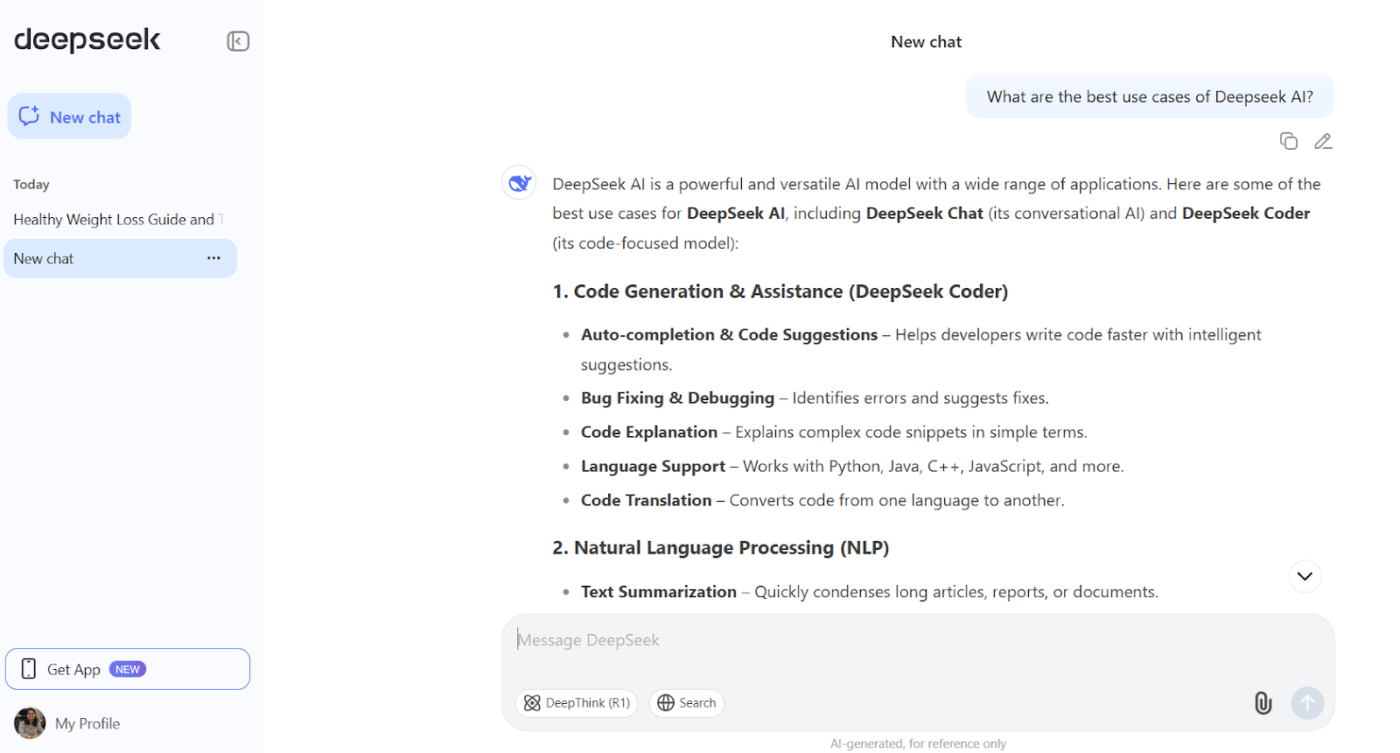Click the profile avatar picture
The width and height of the screenshot is (1400, 753).
pyautogui.click(x=30, y=723)
